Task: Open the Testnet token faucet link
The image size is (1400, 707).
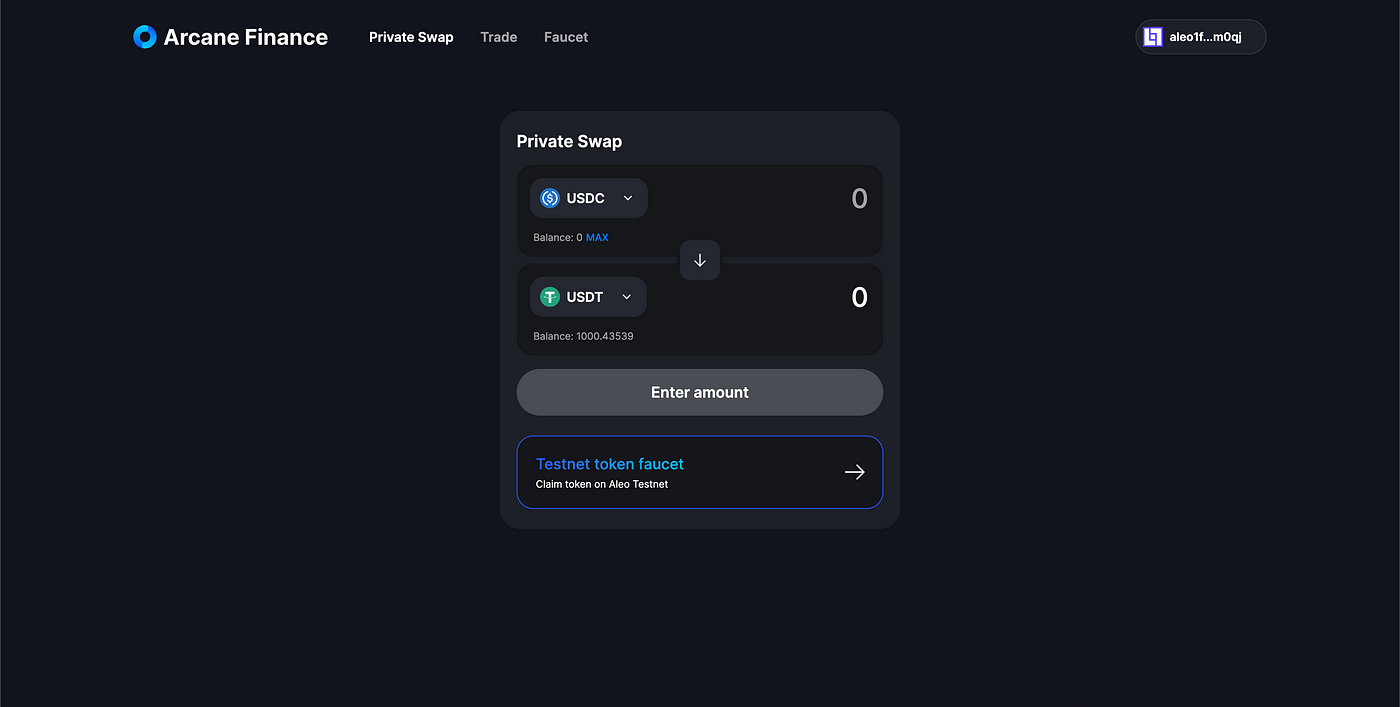Action: click(x=609, y=463)
